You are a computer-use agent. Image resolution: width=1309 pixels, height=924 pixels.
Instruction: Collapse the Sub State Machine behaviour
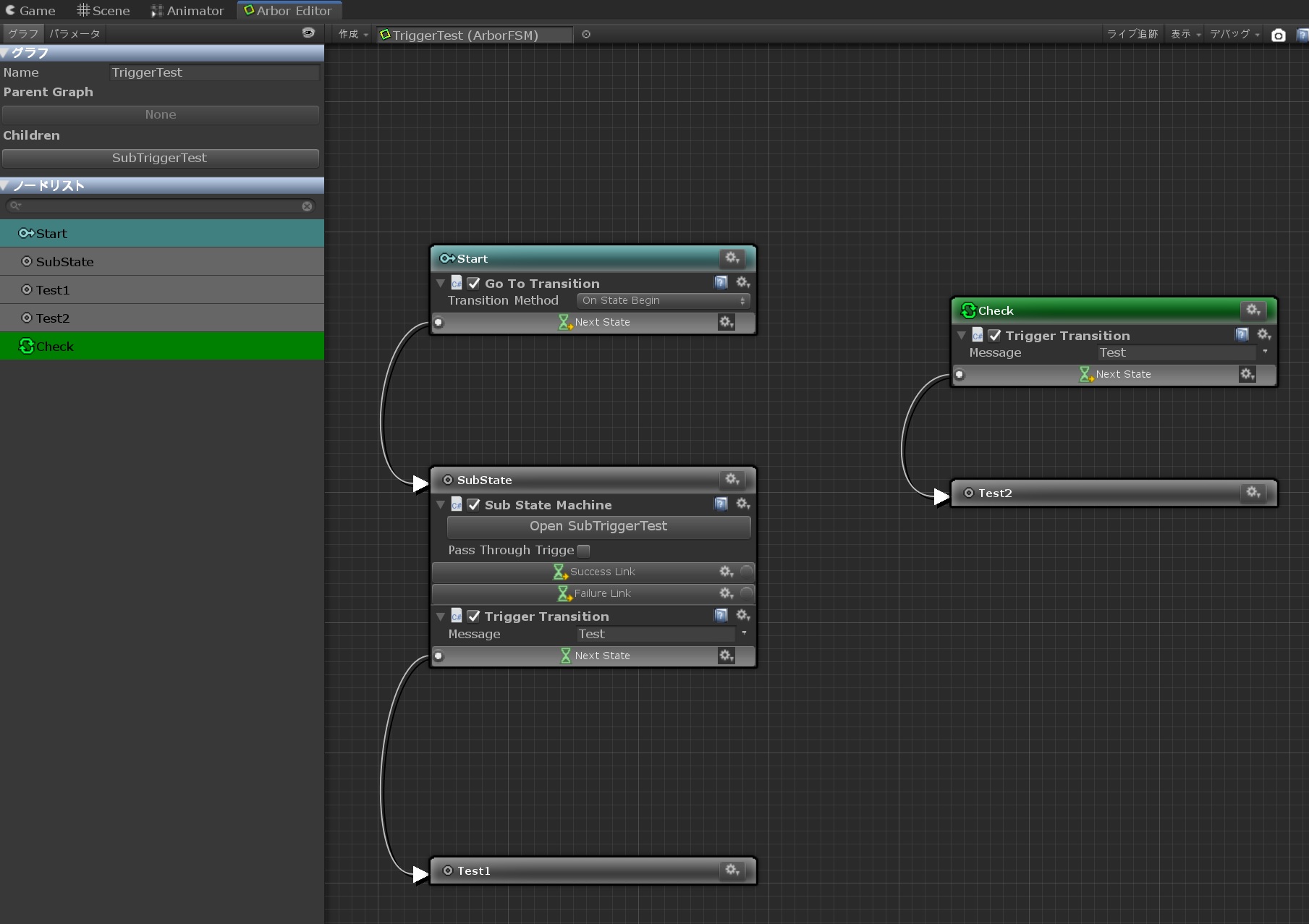coord(440,505)
